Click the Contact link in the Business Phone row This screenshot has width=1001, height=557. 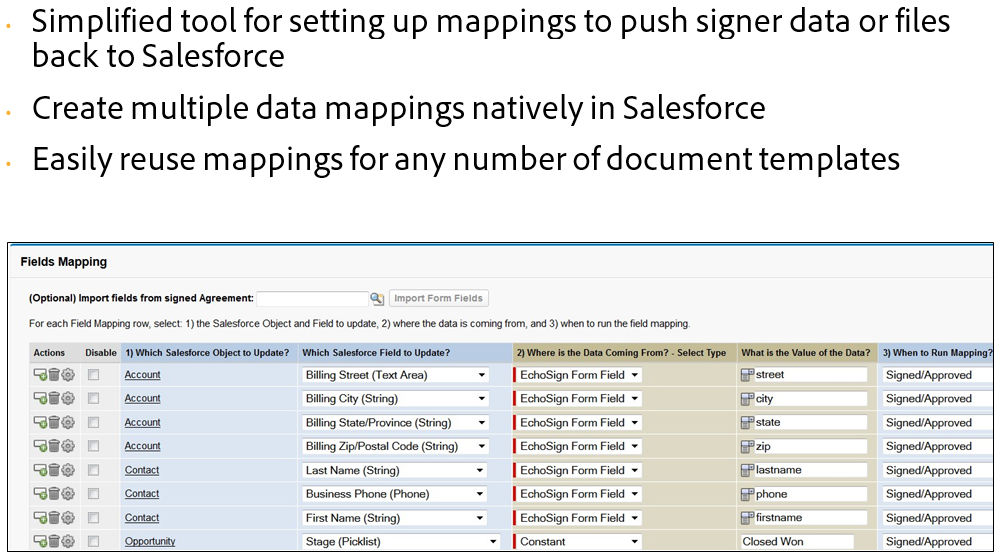click(142, 494)
